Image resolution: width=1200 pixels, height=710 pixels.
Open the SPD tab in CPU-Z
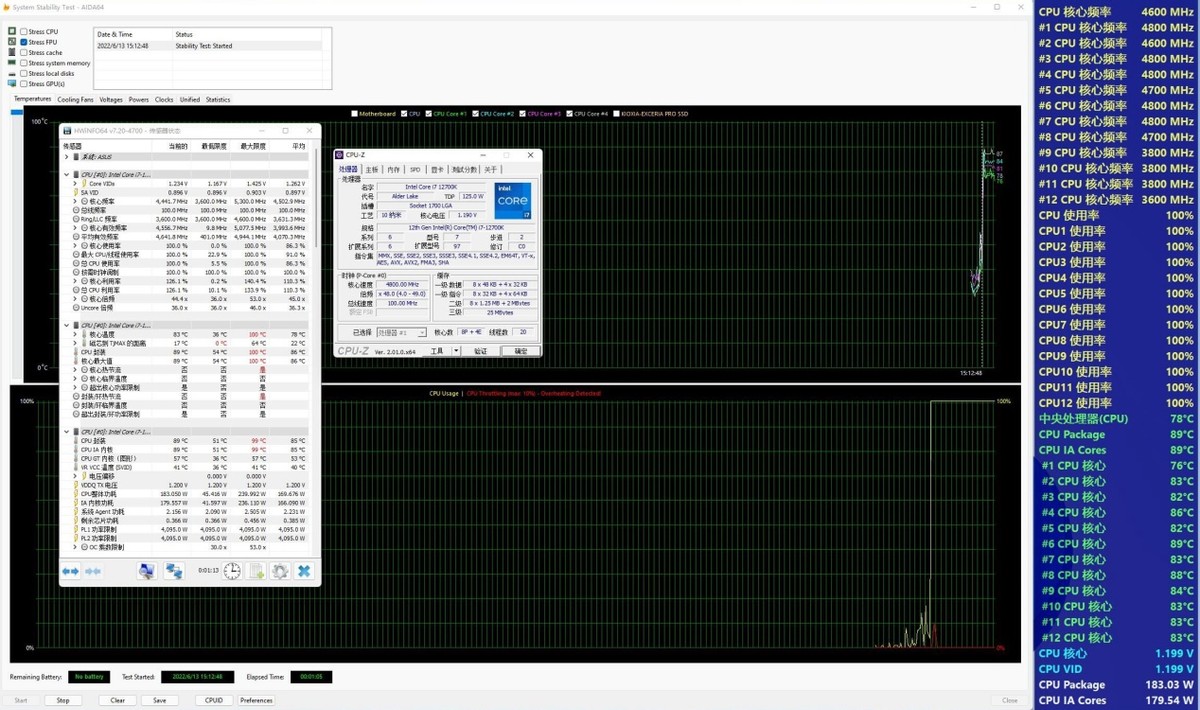(x=415, y=170)
